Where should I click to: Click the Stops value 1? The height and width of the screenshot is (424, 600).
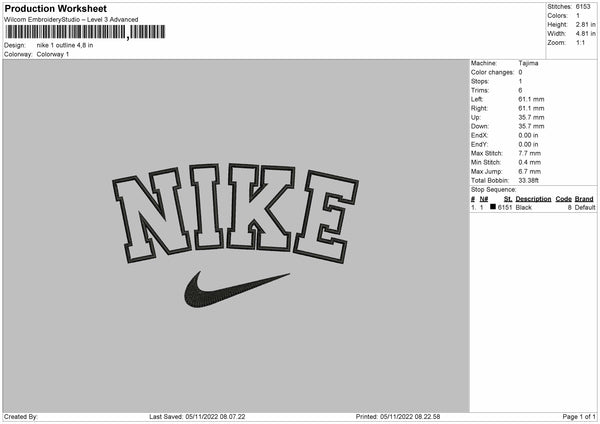pos(520,81)
